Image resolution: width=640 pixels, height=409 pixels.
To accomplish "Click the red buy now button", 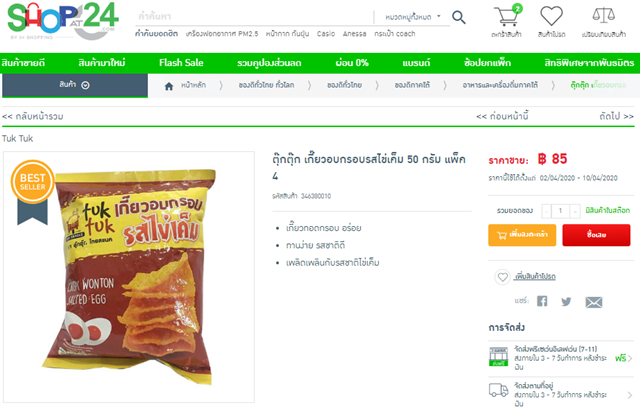I will 596,235.
